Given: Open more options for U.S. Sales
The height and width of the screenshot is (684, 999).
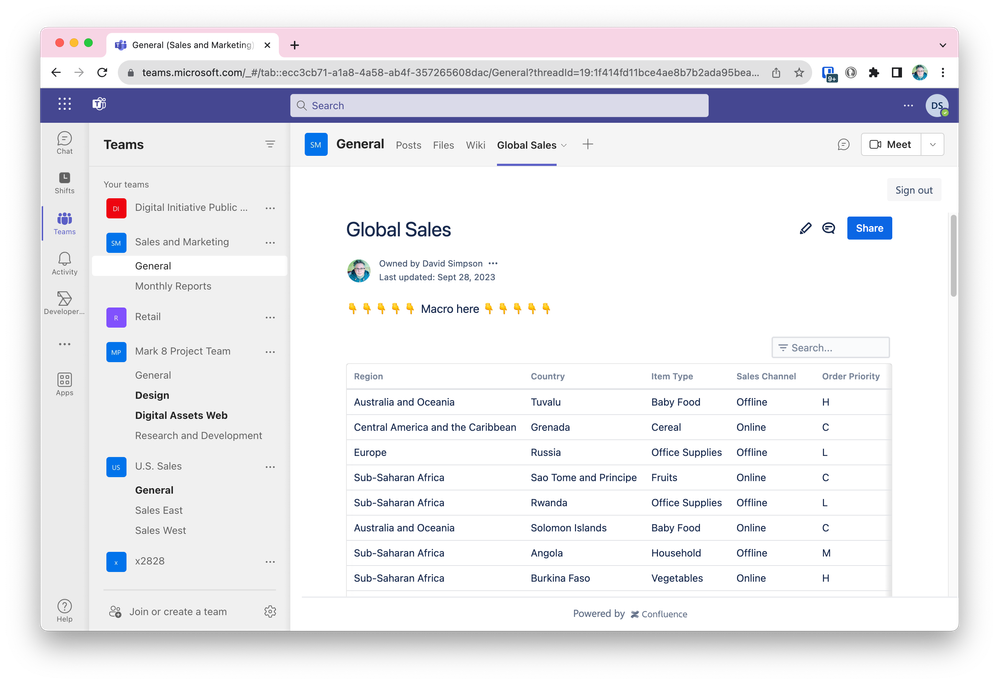Looking at the screenshot, I should pos(270,467).
